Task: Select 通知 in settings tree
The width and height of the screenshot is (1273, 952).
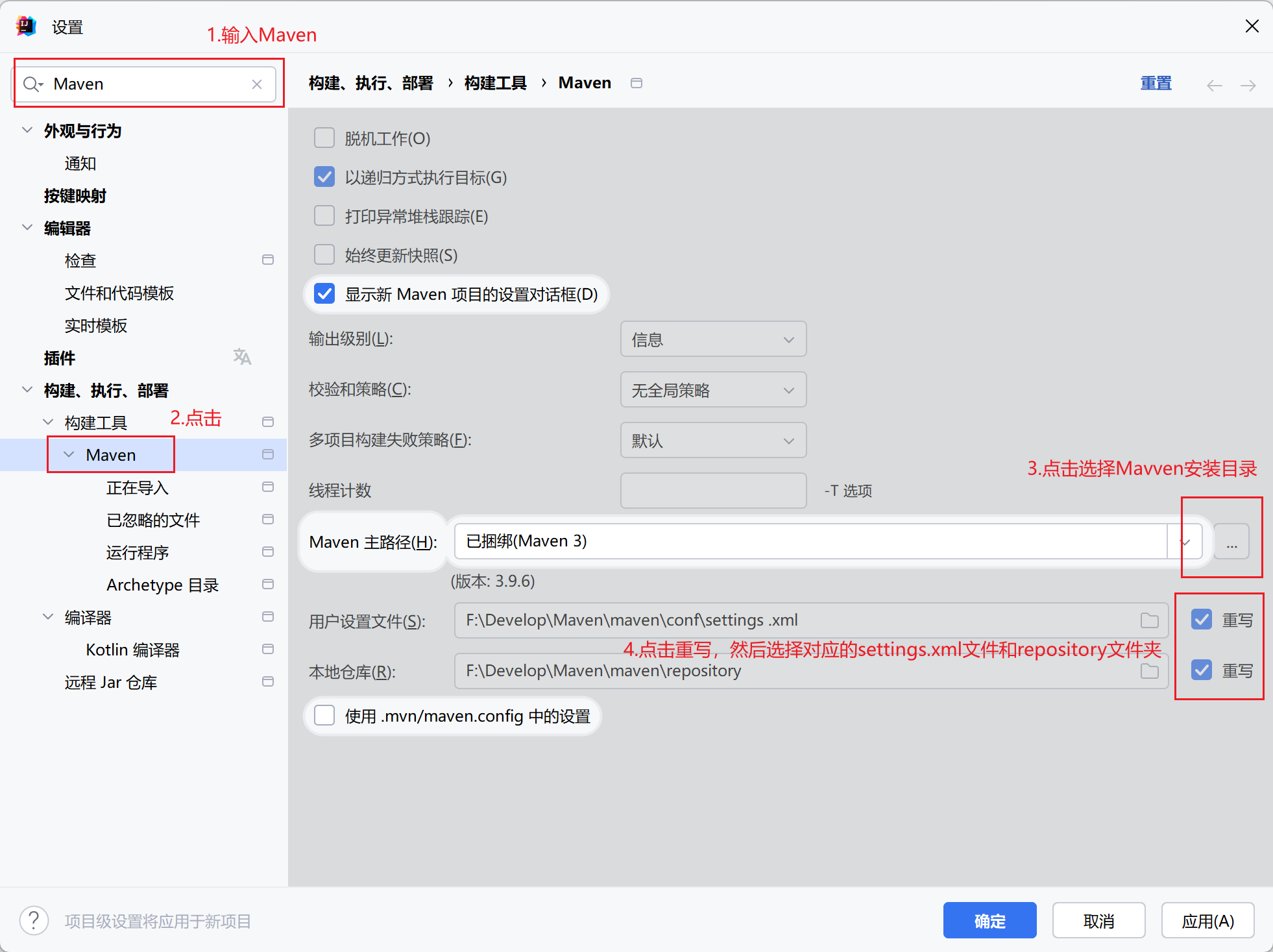Action: click(80, 164)
